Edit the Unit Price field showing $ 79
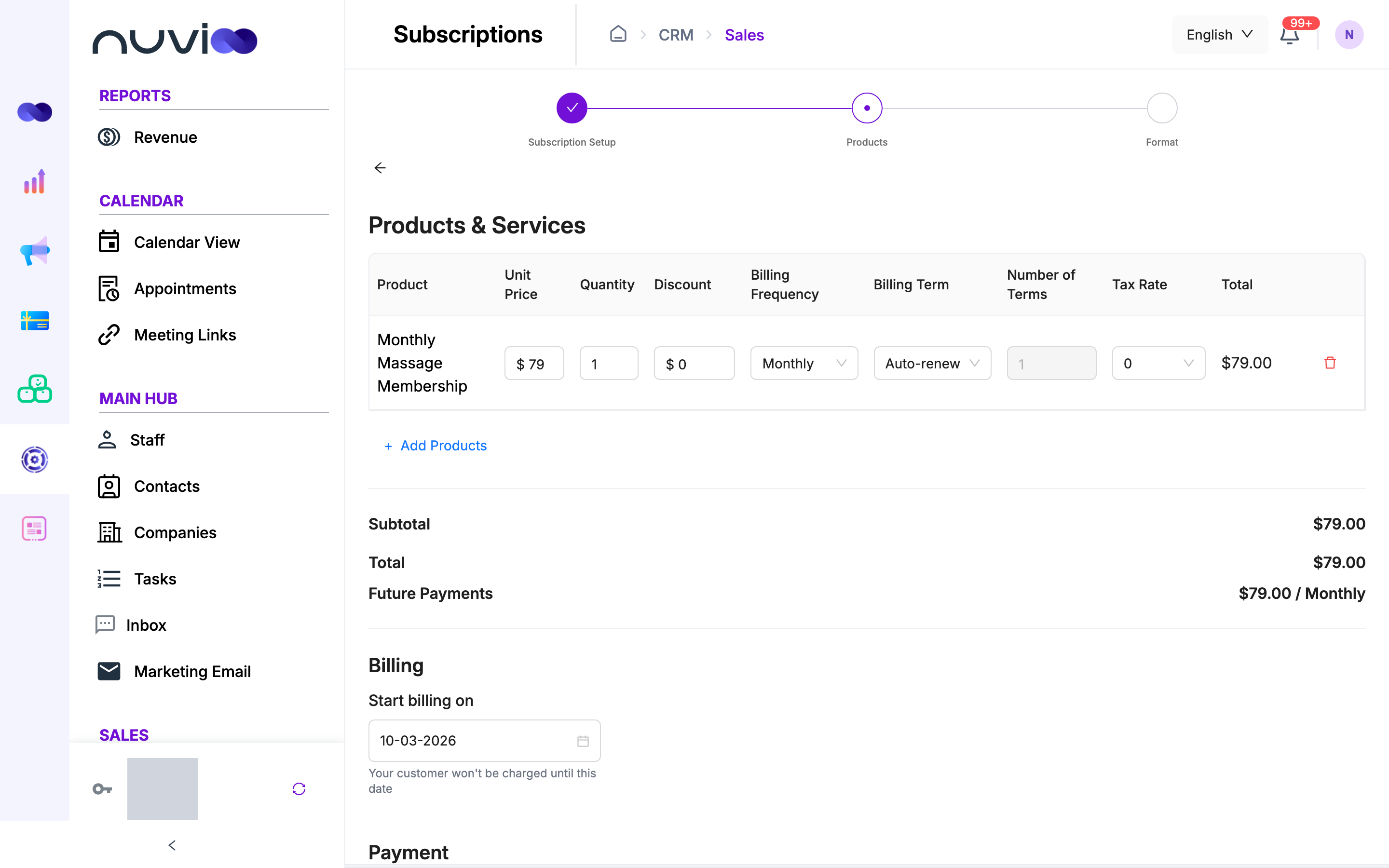This screenshot has width=1389, height=868. click(534, 364)
